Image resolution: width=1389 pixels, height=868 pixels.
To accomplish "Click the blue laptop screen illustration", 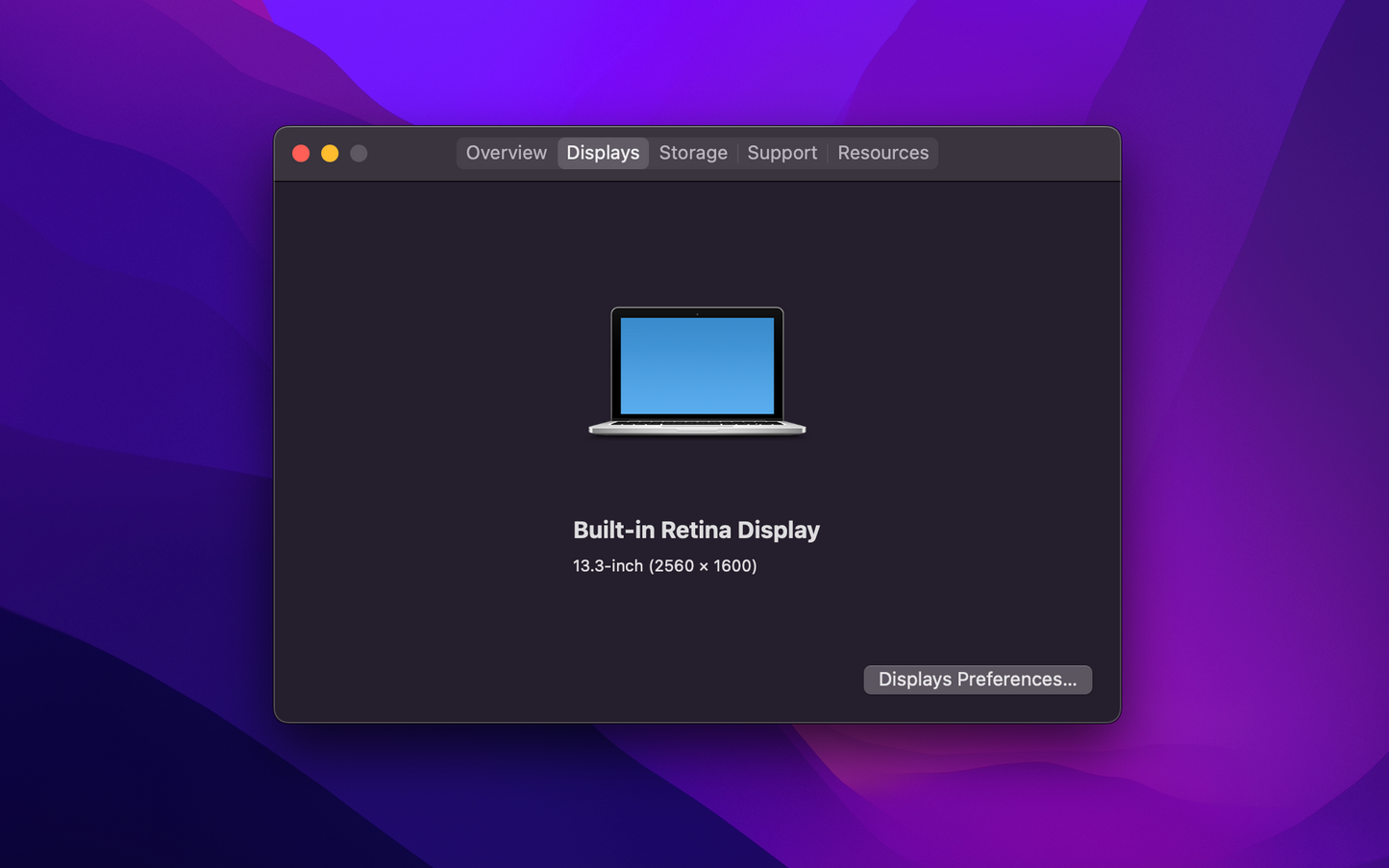I will point(697,365).
